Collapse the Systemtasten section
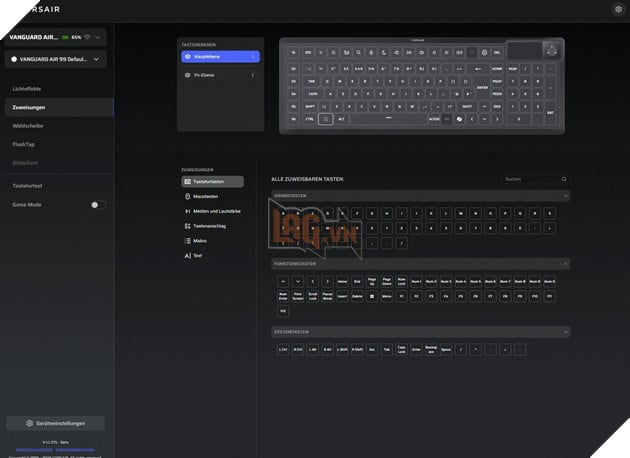Viewport: 630px width, 458px height. click(x=564, y=332)
